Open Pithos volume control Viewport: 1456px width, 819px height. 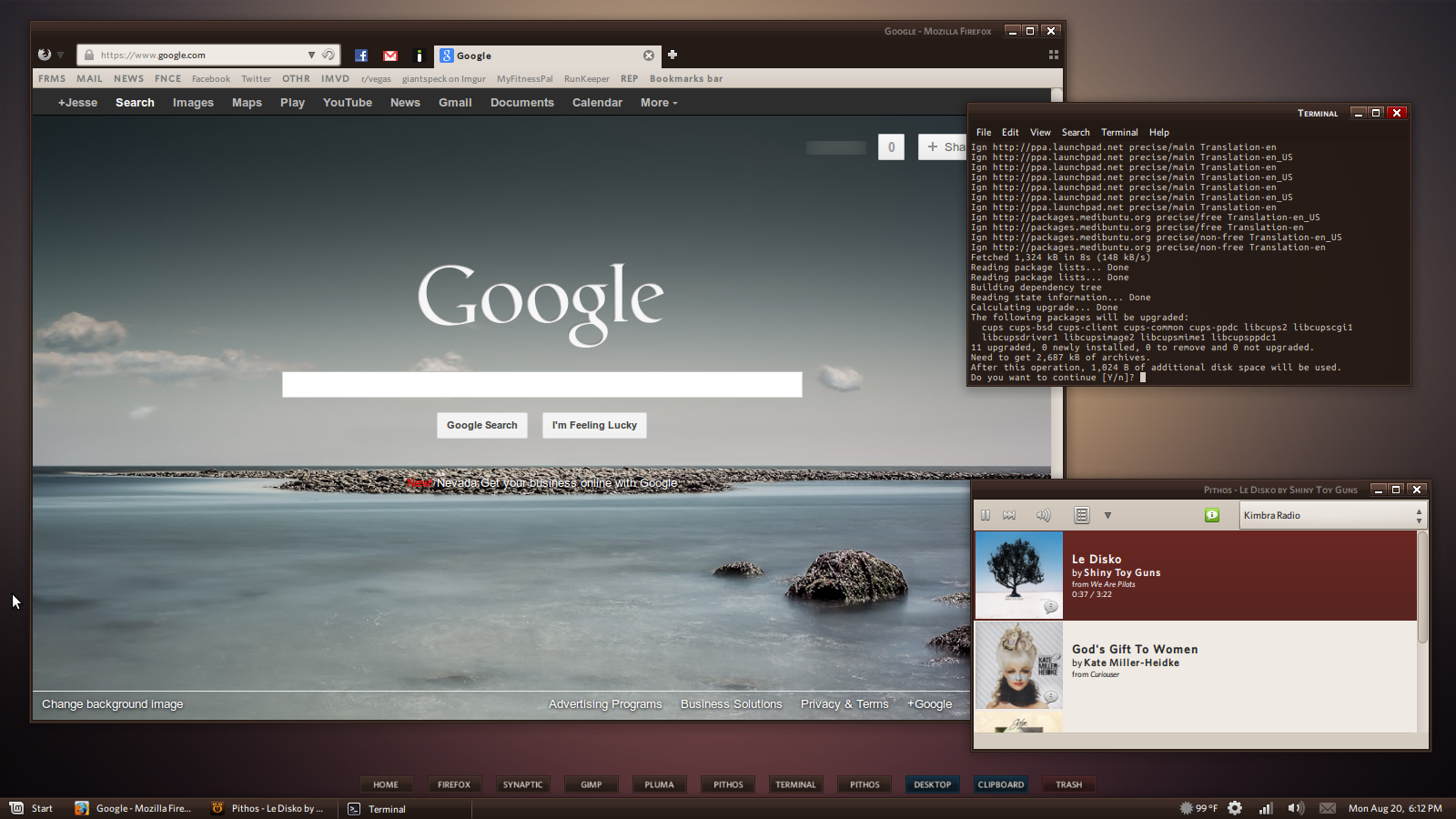click(x=1043, y=515)
